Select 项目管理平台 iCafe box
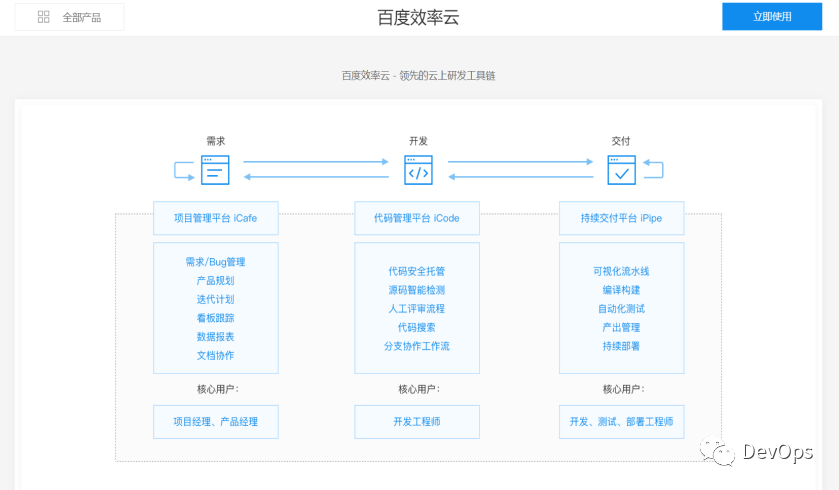Screen dimensions: 839x490 (x=216, y=218)
